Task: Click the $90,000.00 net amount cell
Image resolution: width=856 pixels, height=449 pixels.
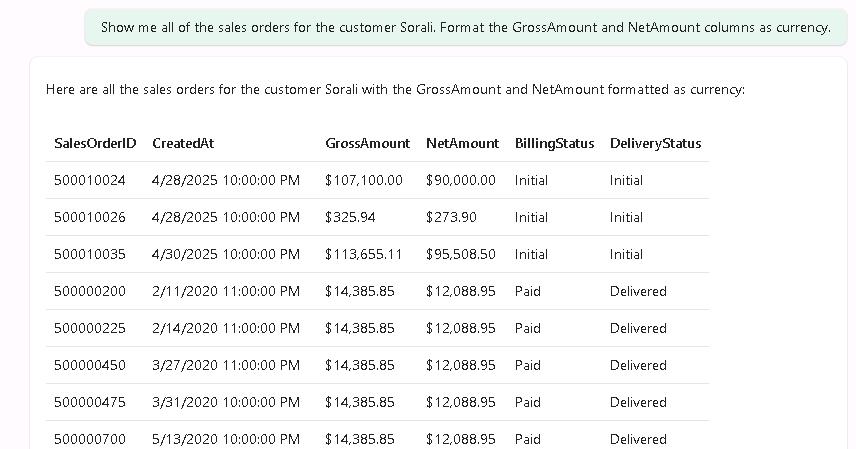Action: [x=460, y=180]
